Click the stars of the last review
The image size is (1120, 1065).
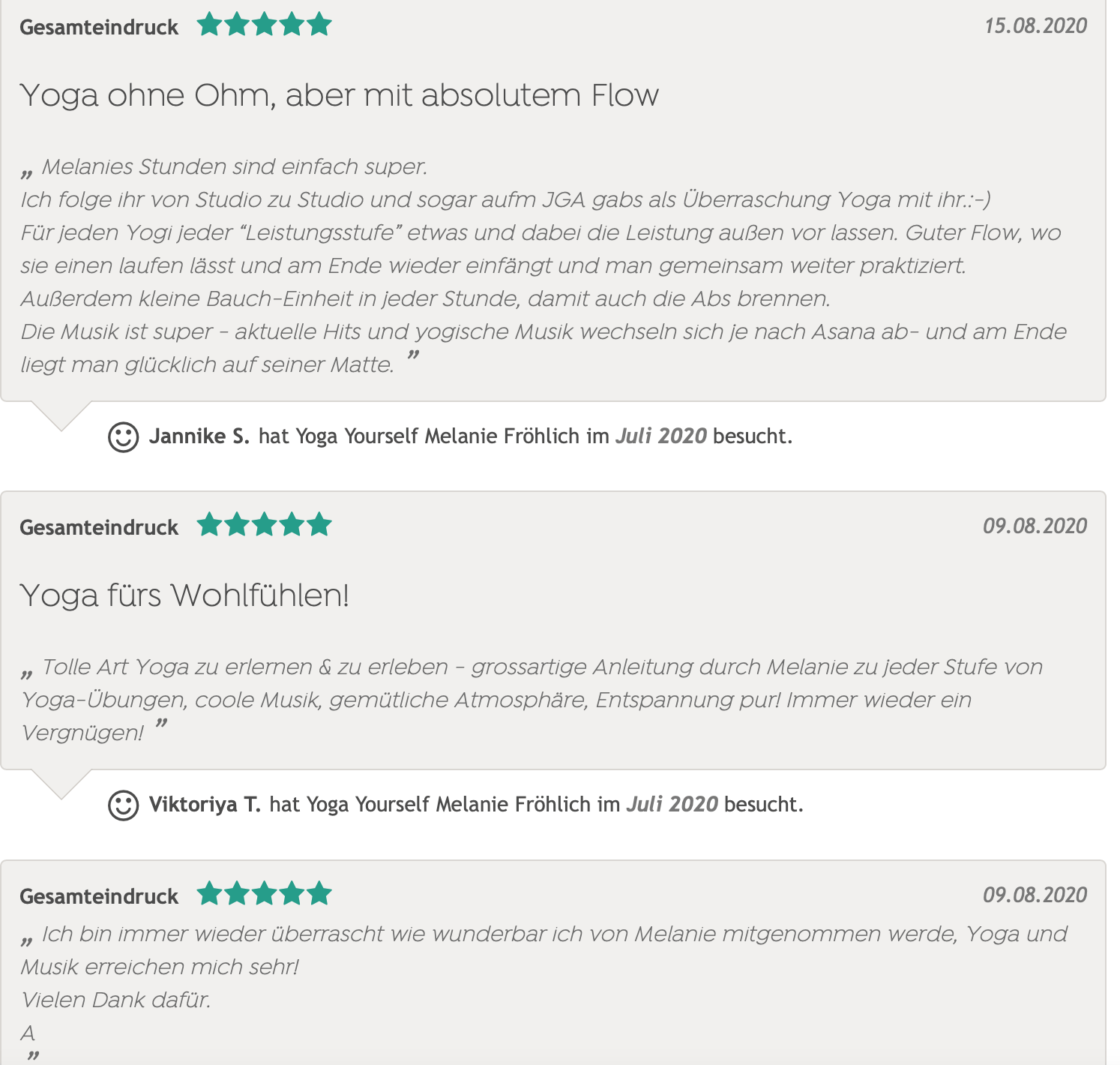264,894
